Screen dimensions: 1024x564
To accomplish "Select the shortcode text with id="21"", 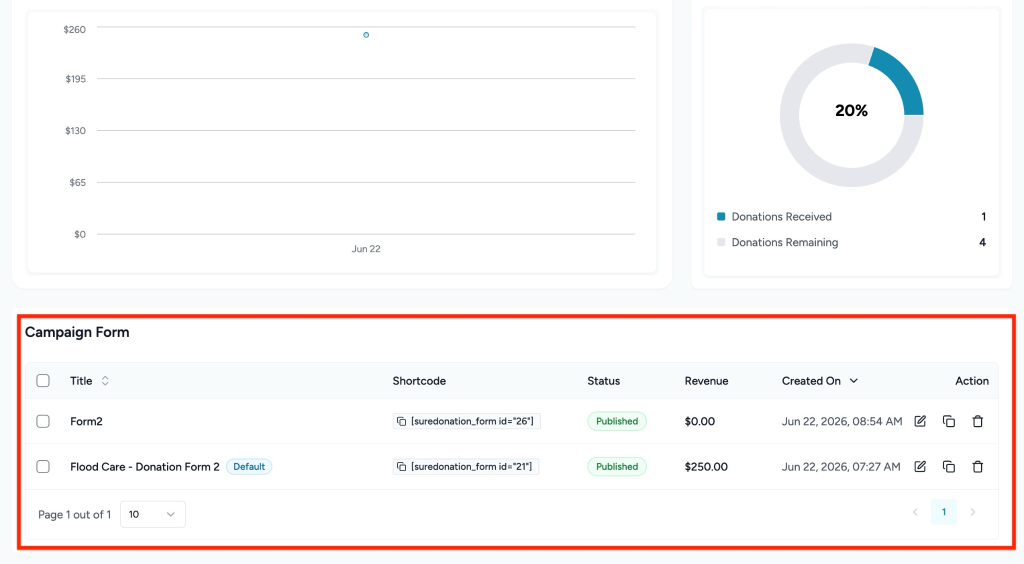I will click(472, 466).
